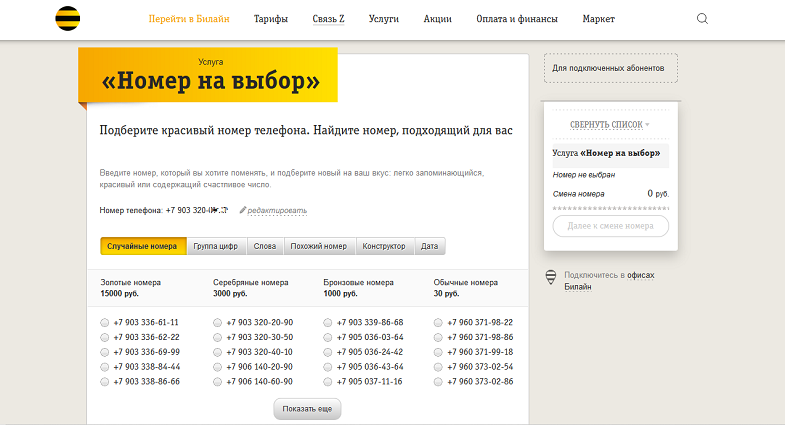Collapse the list via Свернуть список
785x425 pixels.
coord(609,125)
